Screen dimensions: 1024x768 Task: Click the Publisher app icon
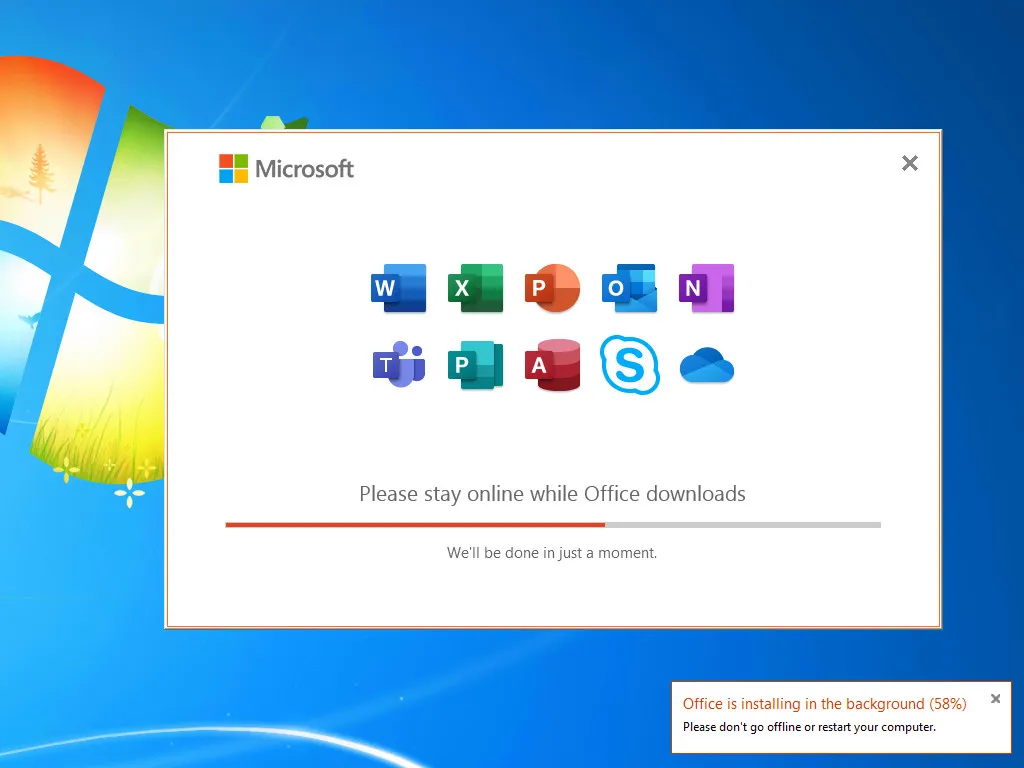[x=475, y=364]
